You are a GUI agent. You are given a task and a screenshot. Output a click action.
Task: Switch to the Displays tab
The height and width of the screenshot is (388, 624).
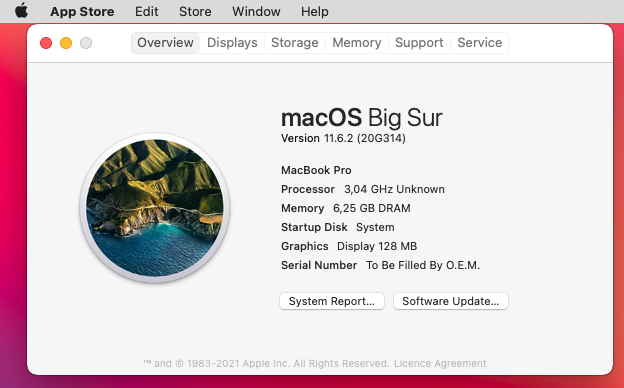[x=232, y=43]
